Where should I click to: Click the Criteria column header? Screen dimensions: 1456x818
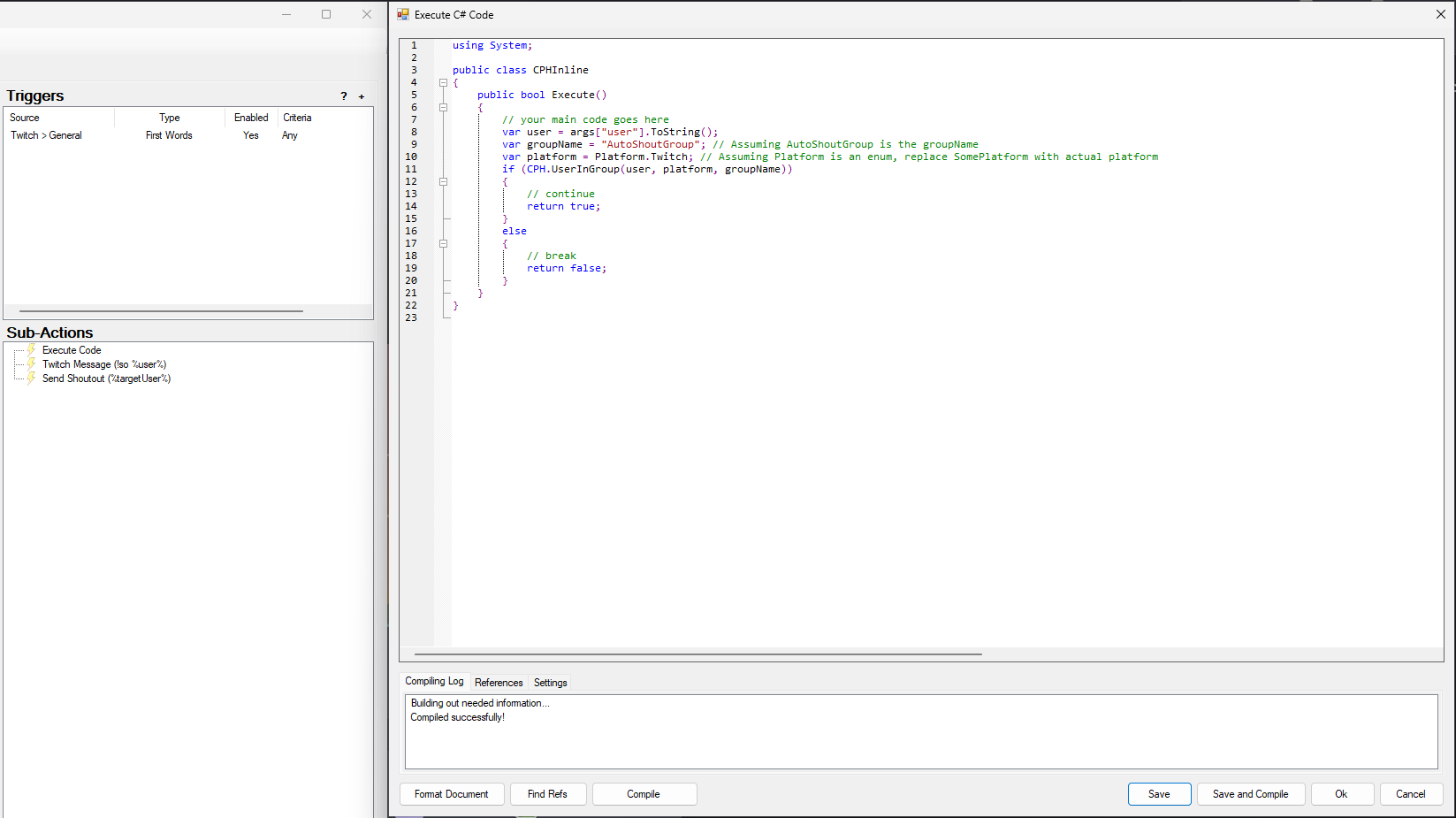[x=297, y=118]
